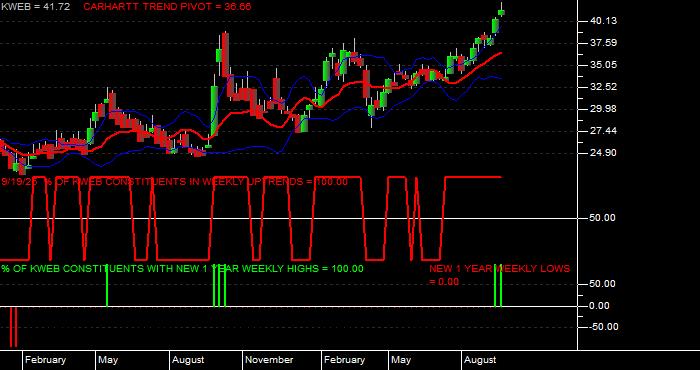Click the latest green candlestick at chart top
This screenshot has width=700, height=370.
pyautogui.click(x=501, y=12)
